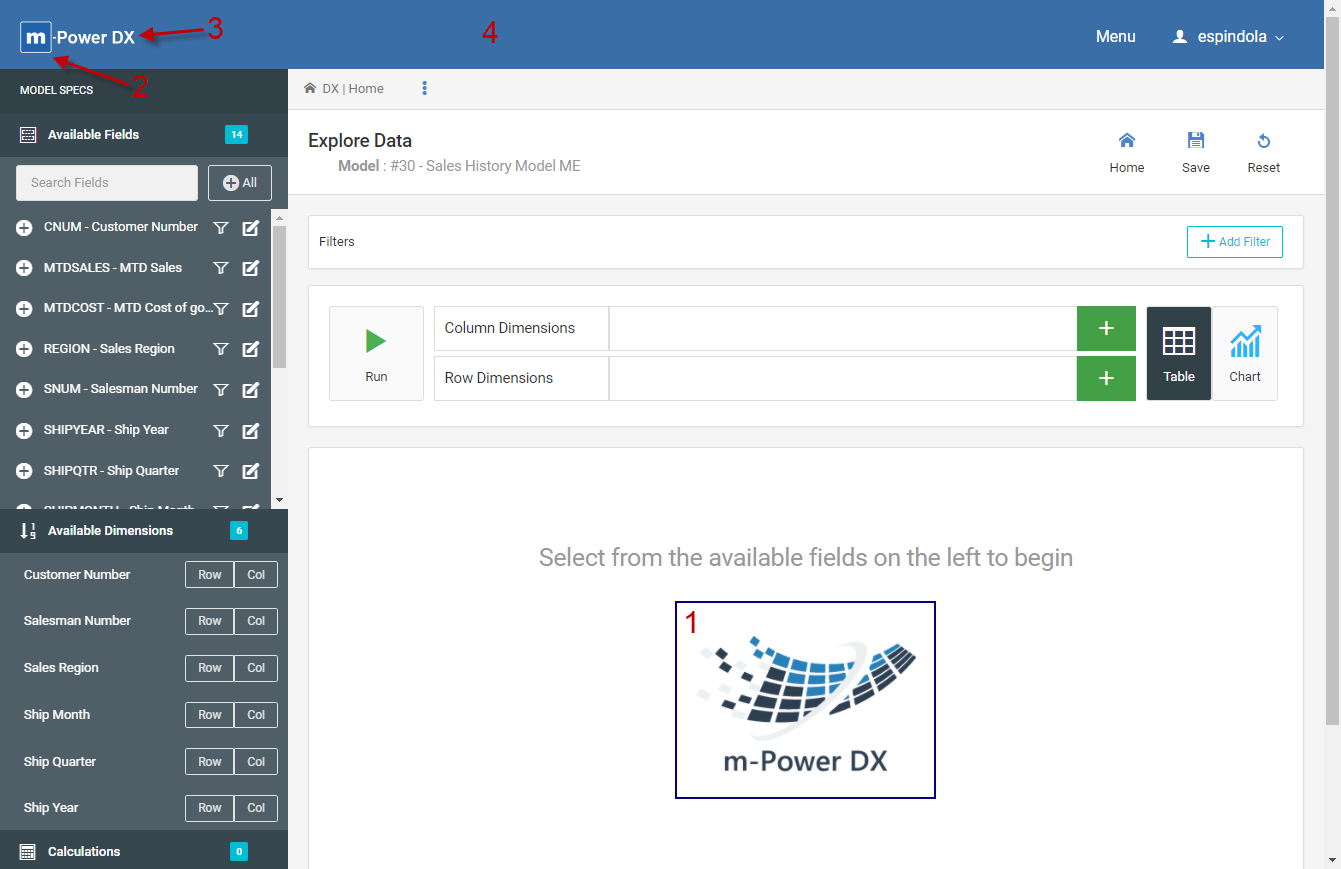Image resolution: width=1341 pixels, height=869 pixels.
Task: Add a row dimension with plus button
Action: [x=1106, y=378]
